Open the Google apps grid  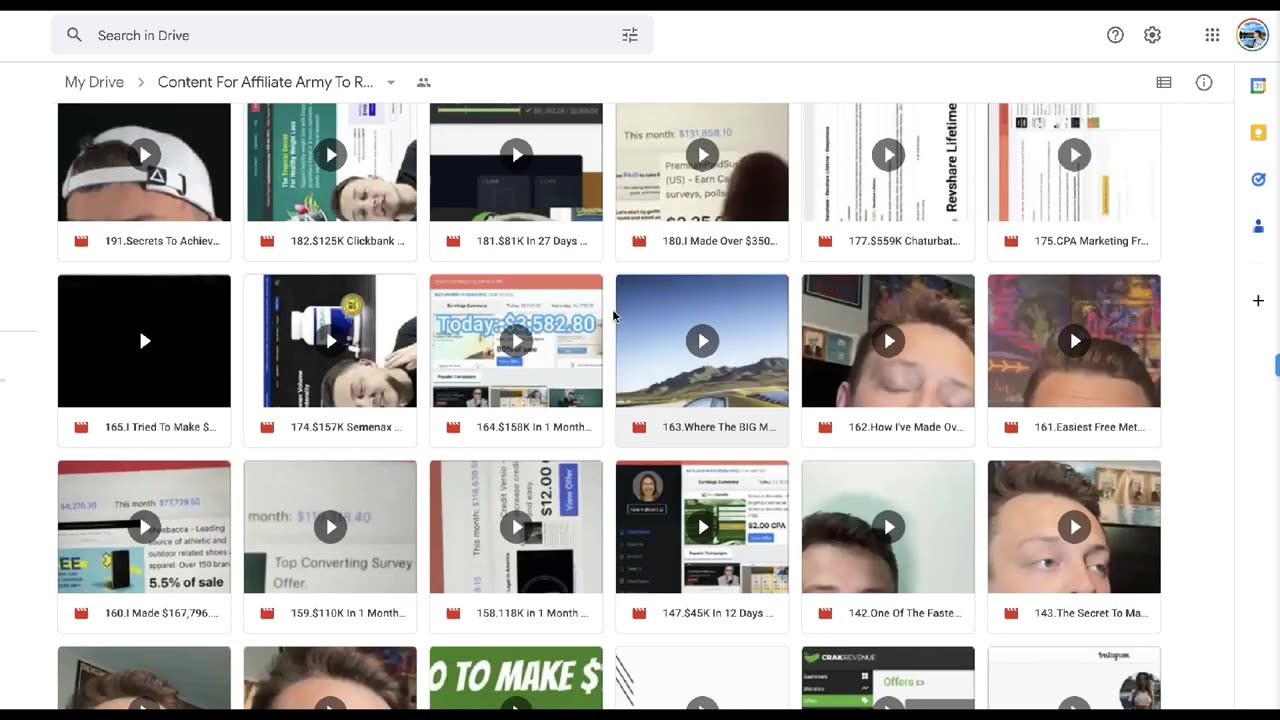1212,35
